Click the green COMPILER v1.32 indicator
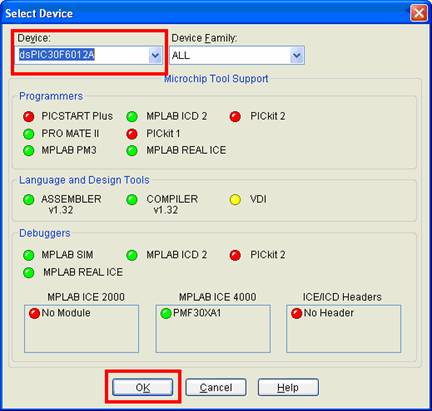 click(132, 200)
